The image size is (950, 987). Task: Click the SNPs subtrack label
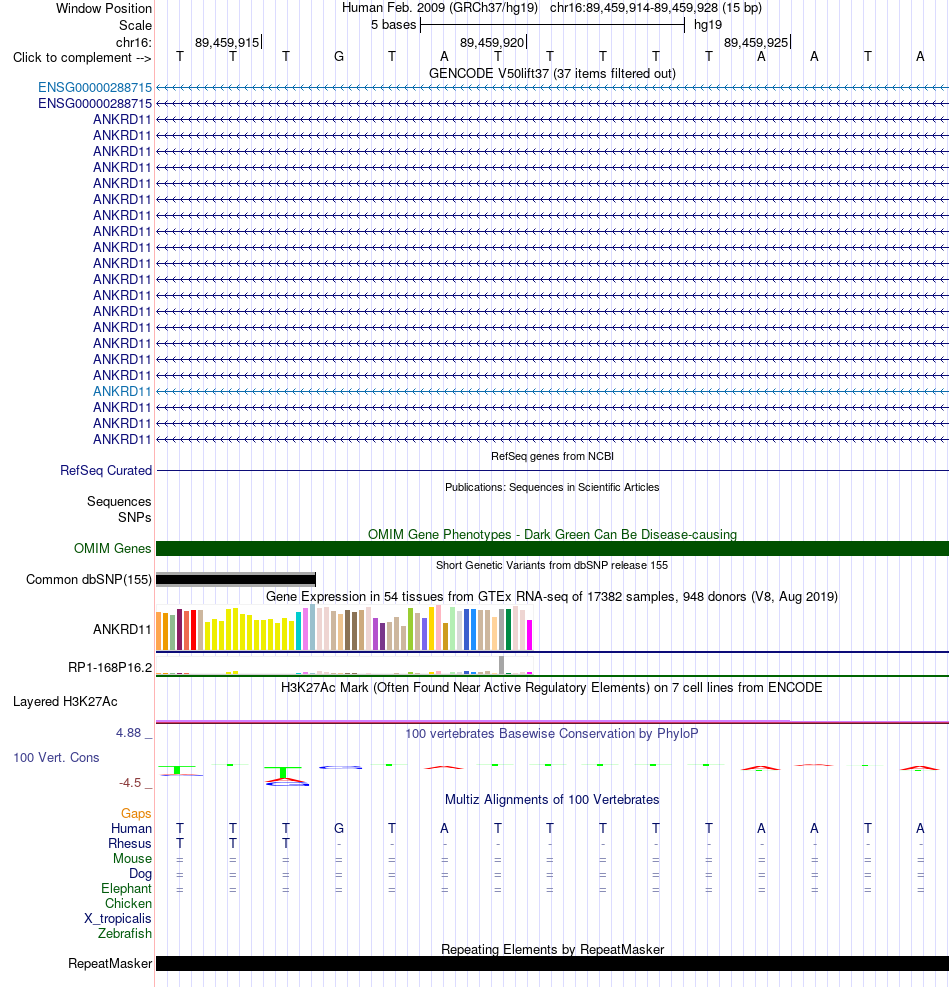[135, 517]
